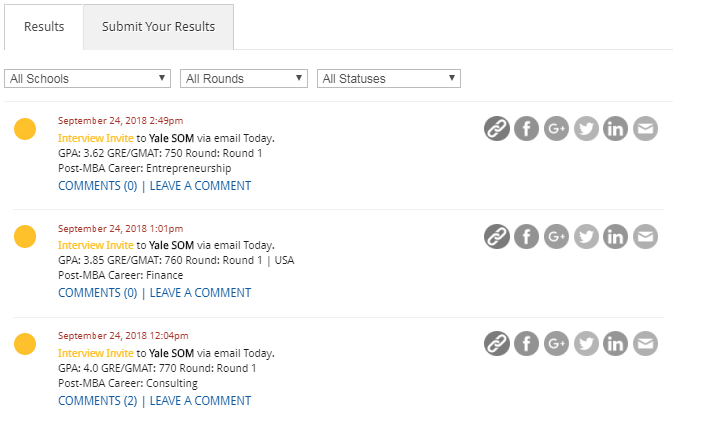Open COMMENTS (0) on the Finance entry
The width and height of the screenshot is (706, 421).
click(x=97, y=293)
